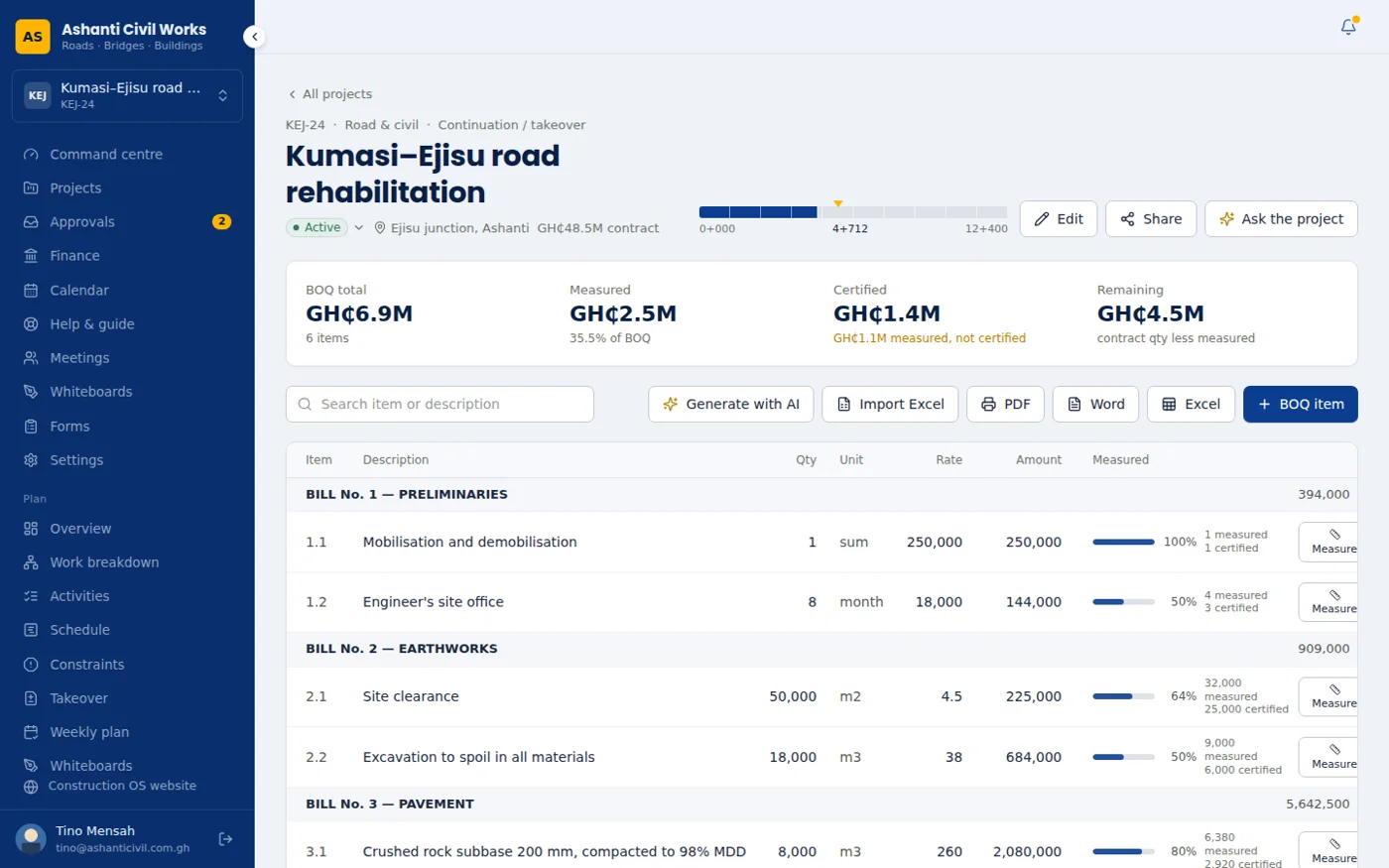1389x868 pixels.
Task: Click Ask the project AI button
Action: click(1281, 219)
